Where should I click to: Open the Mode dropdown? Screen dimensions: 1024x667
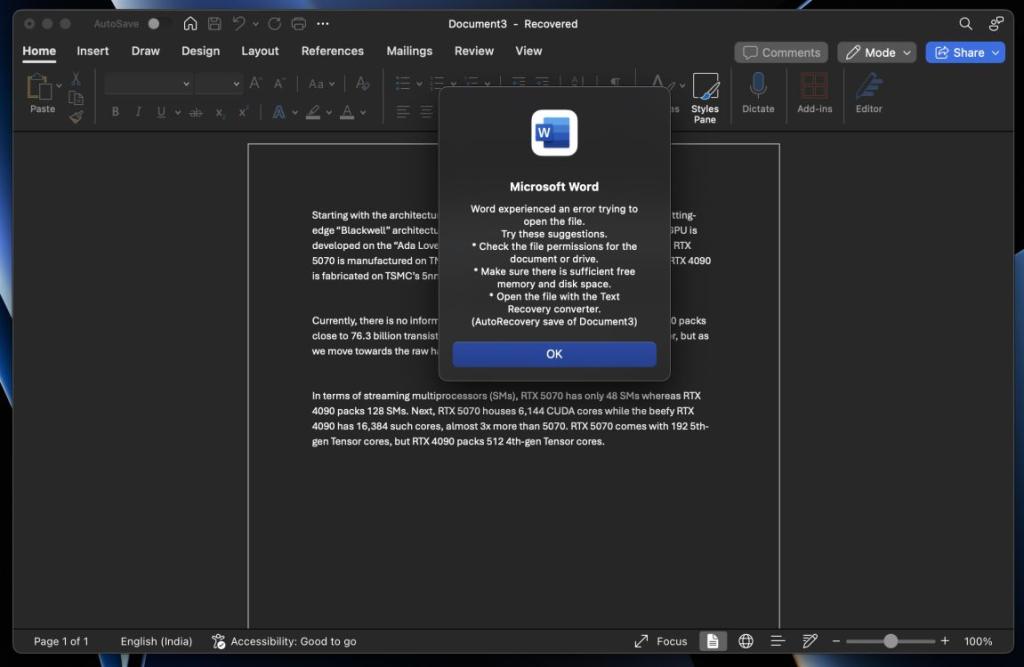[x=876, y=52]
